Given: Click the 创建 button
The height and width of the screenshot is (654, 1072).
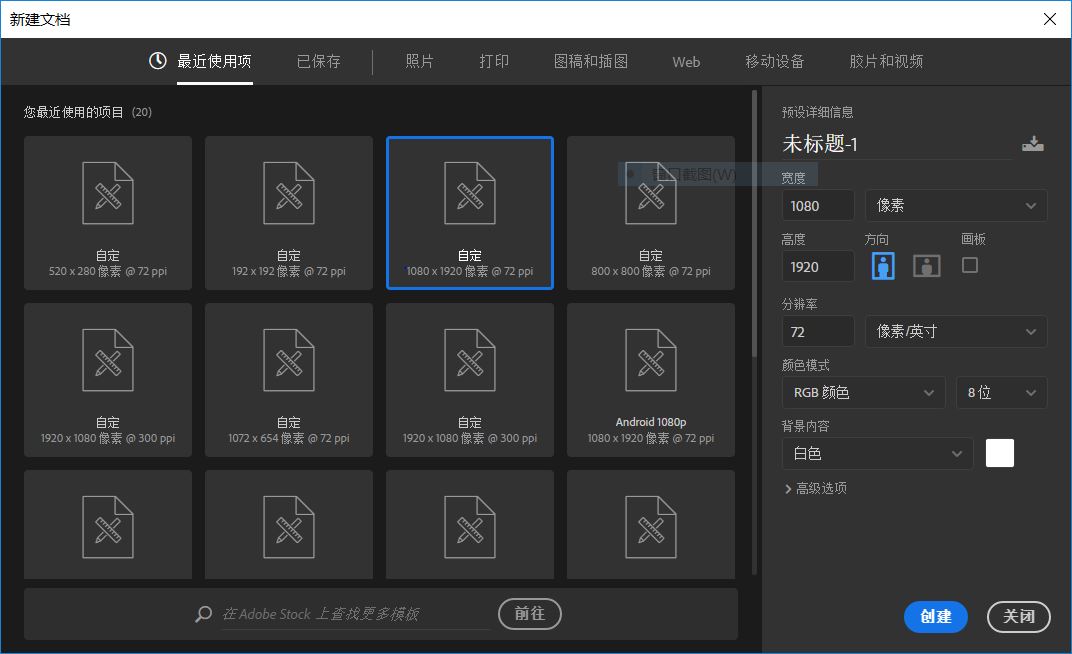Looking at the screenshot, I should [x=936, y=617].
